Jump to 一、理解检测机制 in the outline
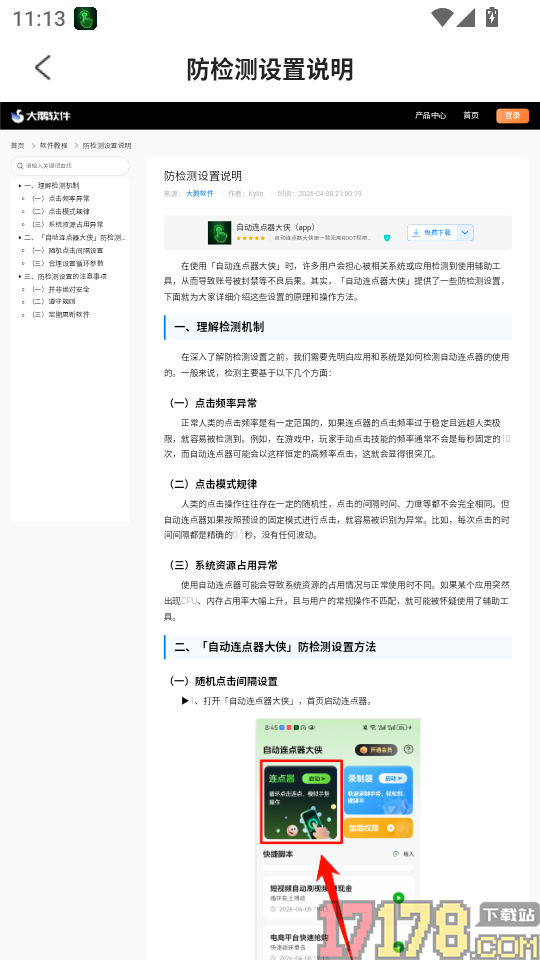The image size is (540, 960). (x=51, y=185)
